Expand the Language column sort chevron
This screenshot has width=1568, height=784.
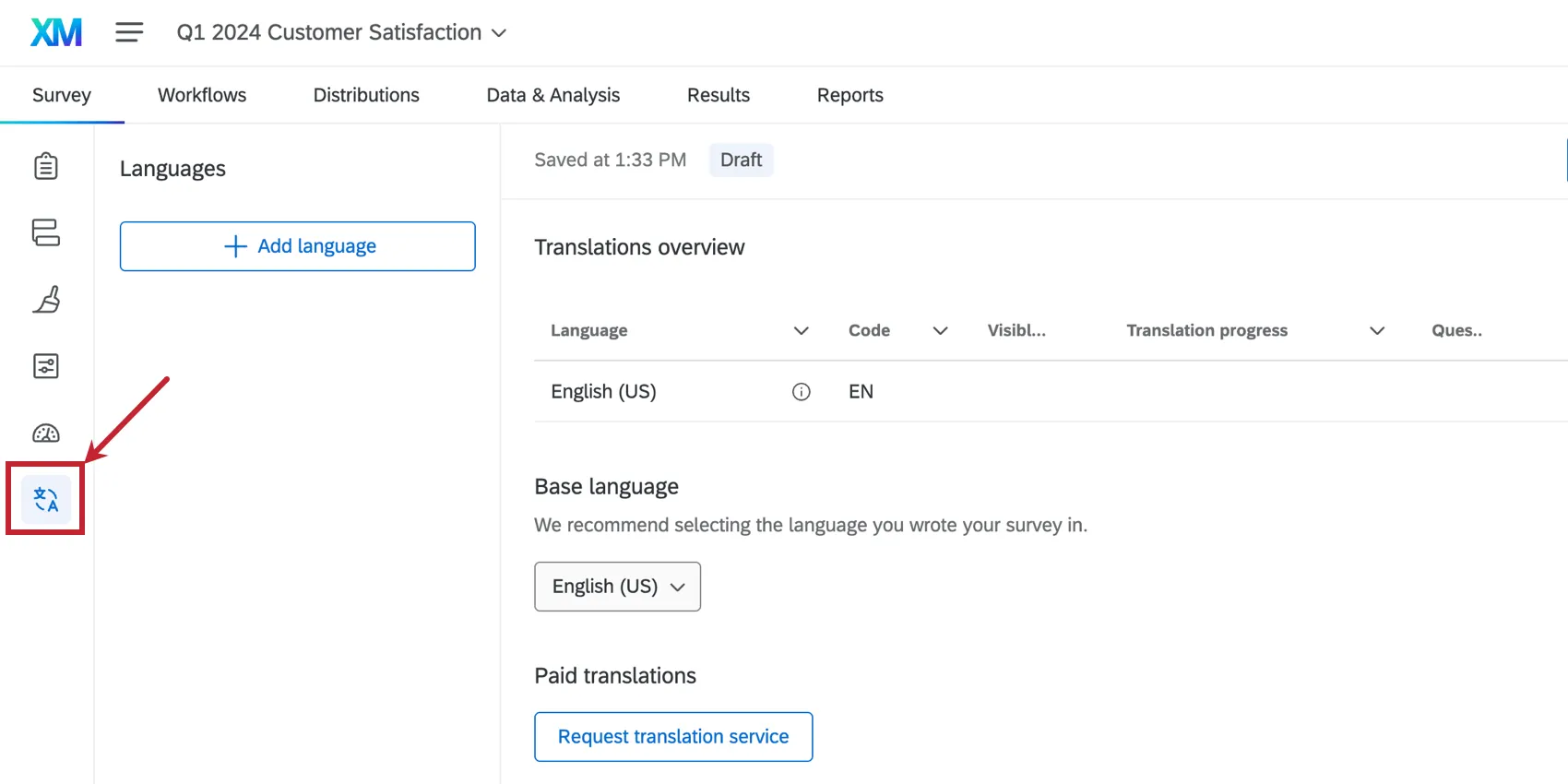click(x=802, y=330)
